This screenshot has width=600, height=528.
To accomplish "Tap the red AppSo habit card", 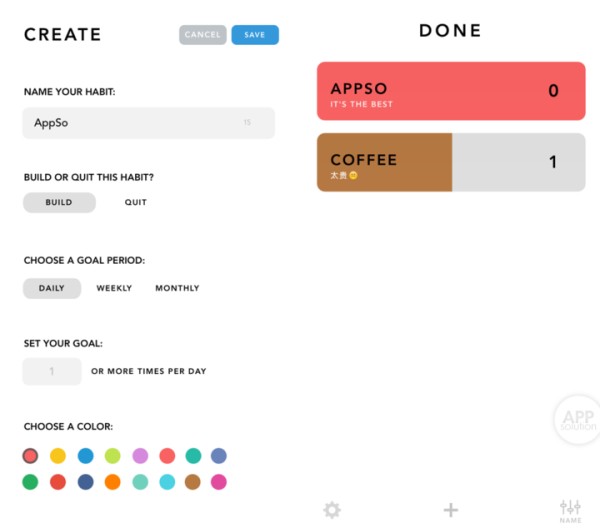I will (451, 91).
